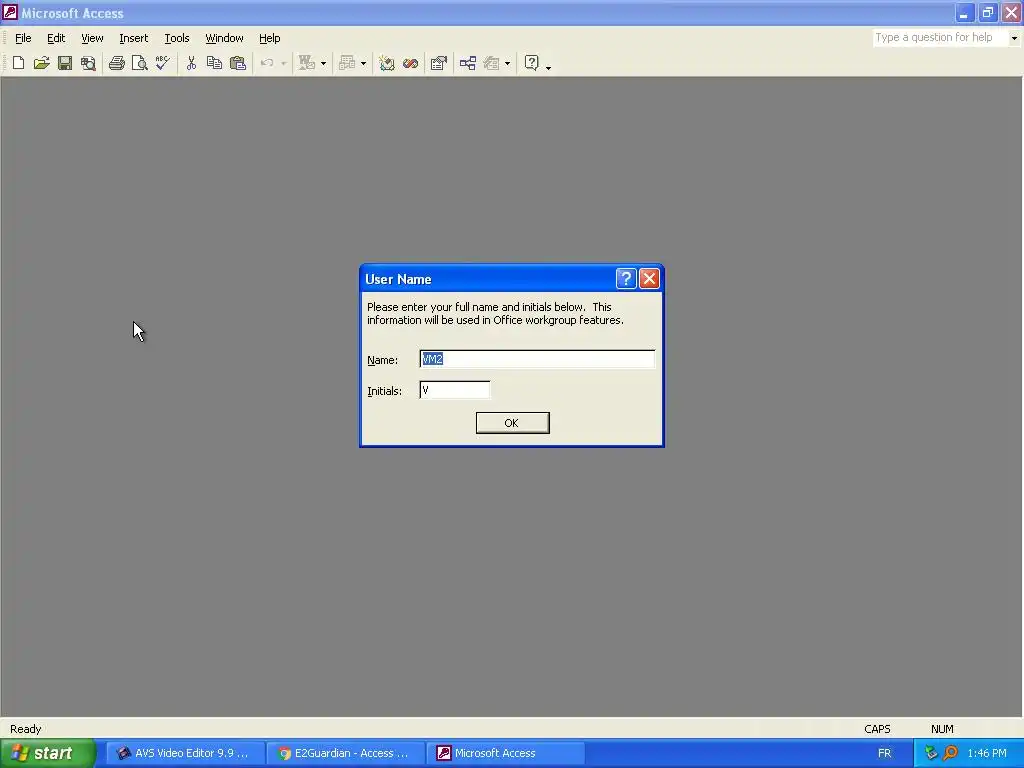
Task: Switch to E2Guardian Chrome taskbar item
Action: (345, 753)
